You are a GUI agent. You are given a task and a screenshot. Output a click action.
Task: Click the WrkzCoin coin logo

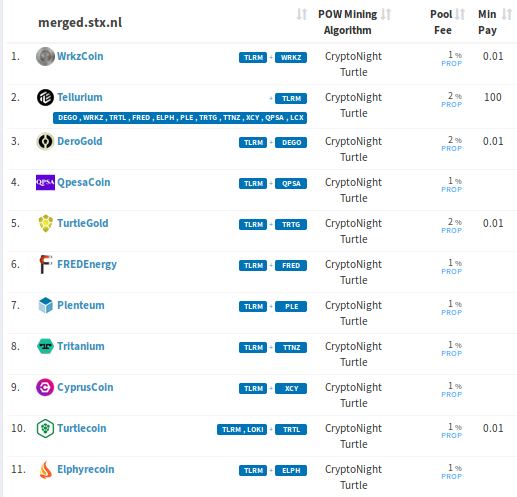[45, 56]
